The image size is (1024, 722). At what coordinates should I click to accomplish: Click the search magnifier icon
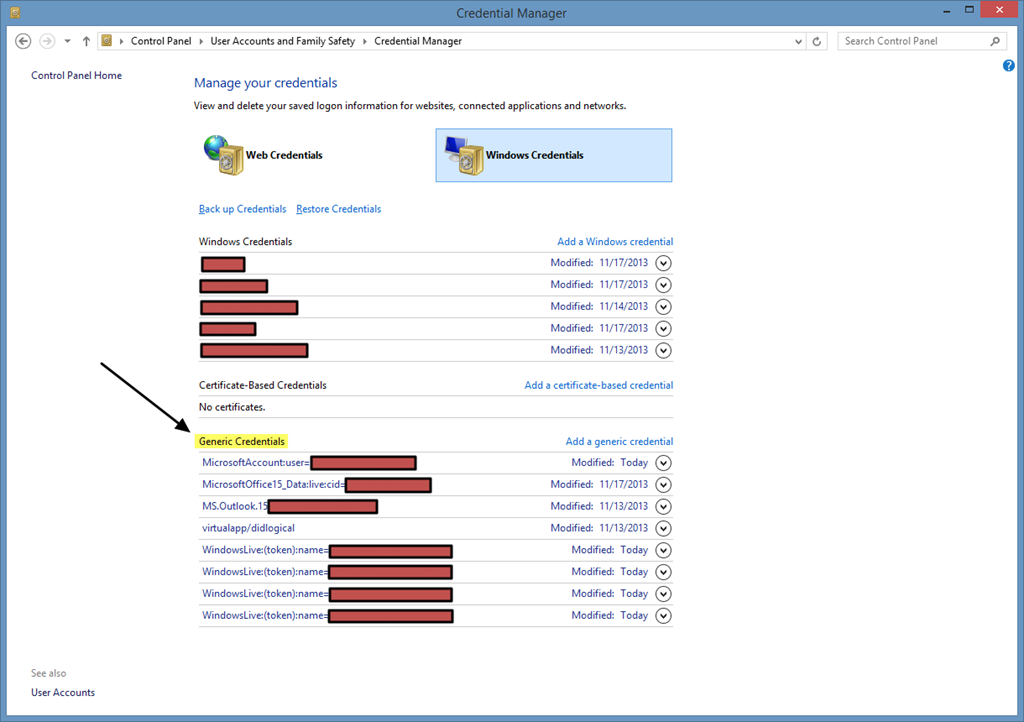(x=995, y=41)
